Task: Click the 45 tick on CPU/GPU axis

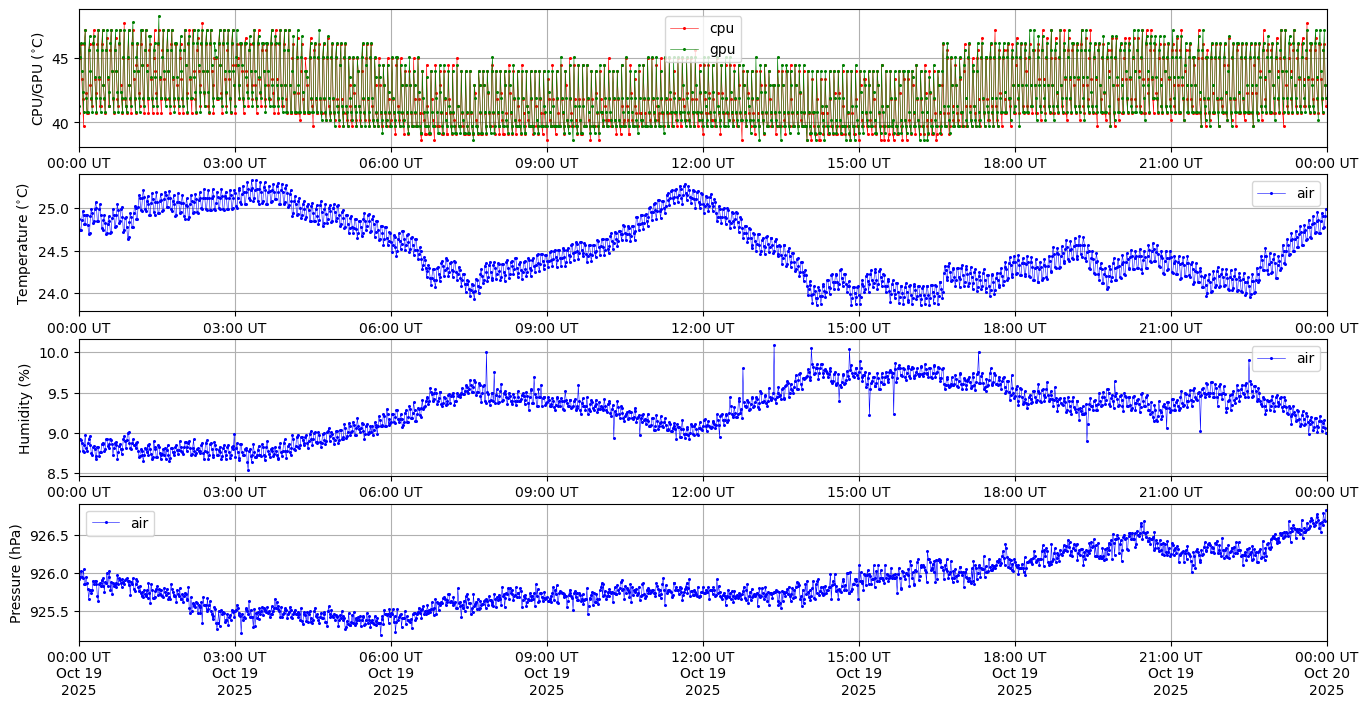Action: 60,58
